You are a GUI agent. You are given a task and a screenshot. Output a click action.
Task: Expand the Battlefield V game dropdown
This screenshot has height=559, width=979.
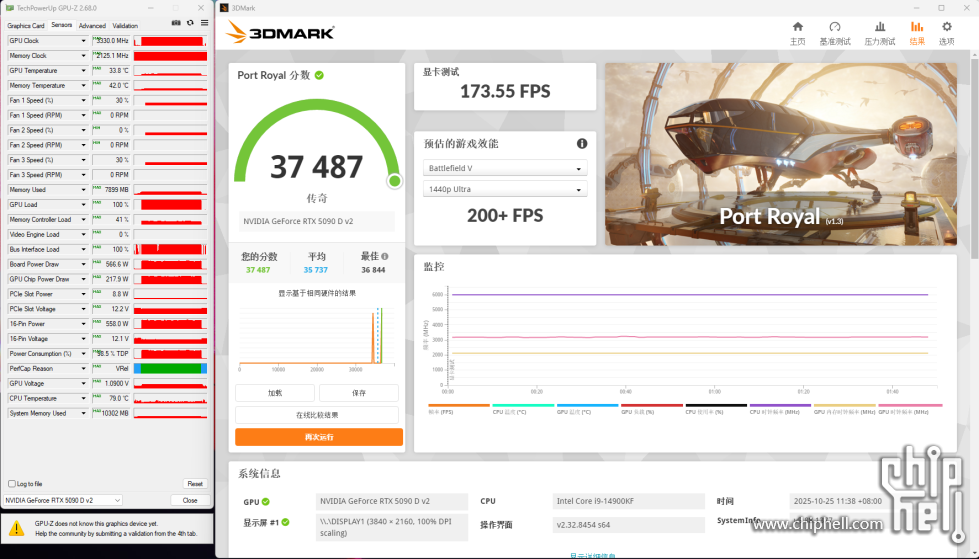pyautogui.click(x=505, y=168)
